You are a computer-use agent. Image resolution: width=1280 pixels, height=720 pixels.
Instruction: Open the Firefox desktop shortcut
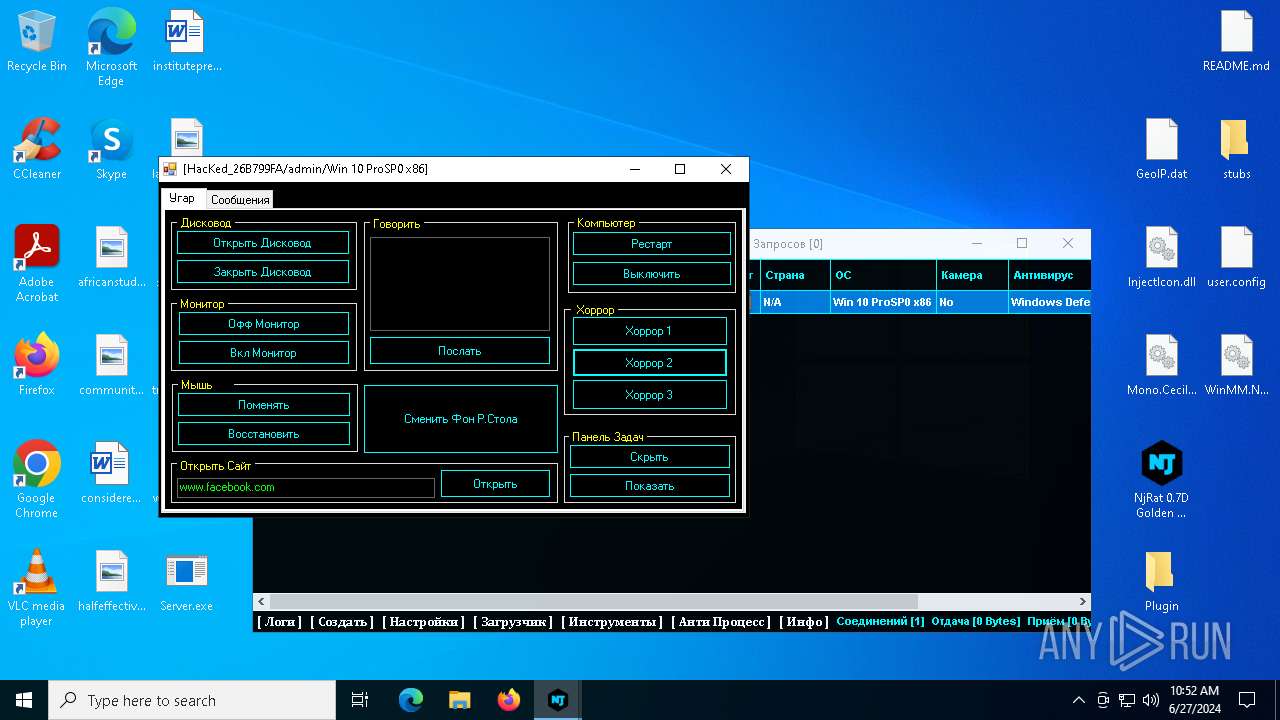[37, 365]
